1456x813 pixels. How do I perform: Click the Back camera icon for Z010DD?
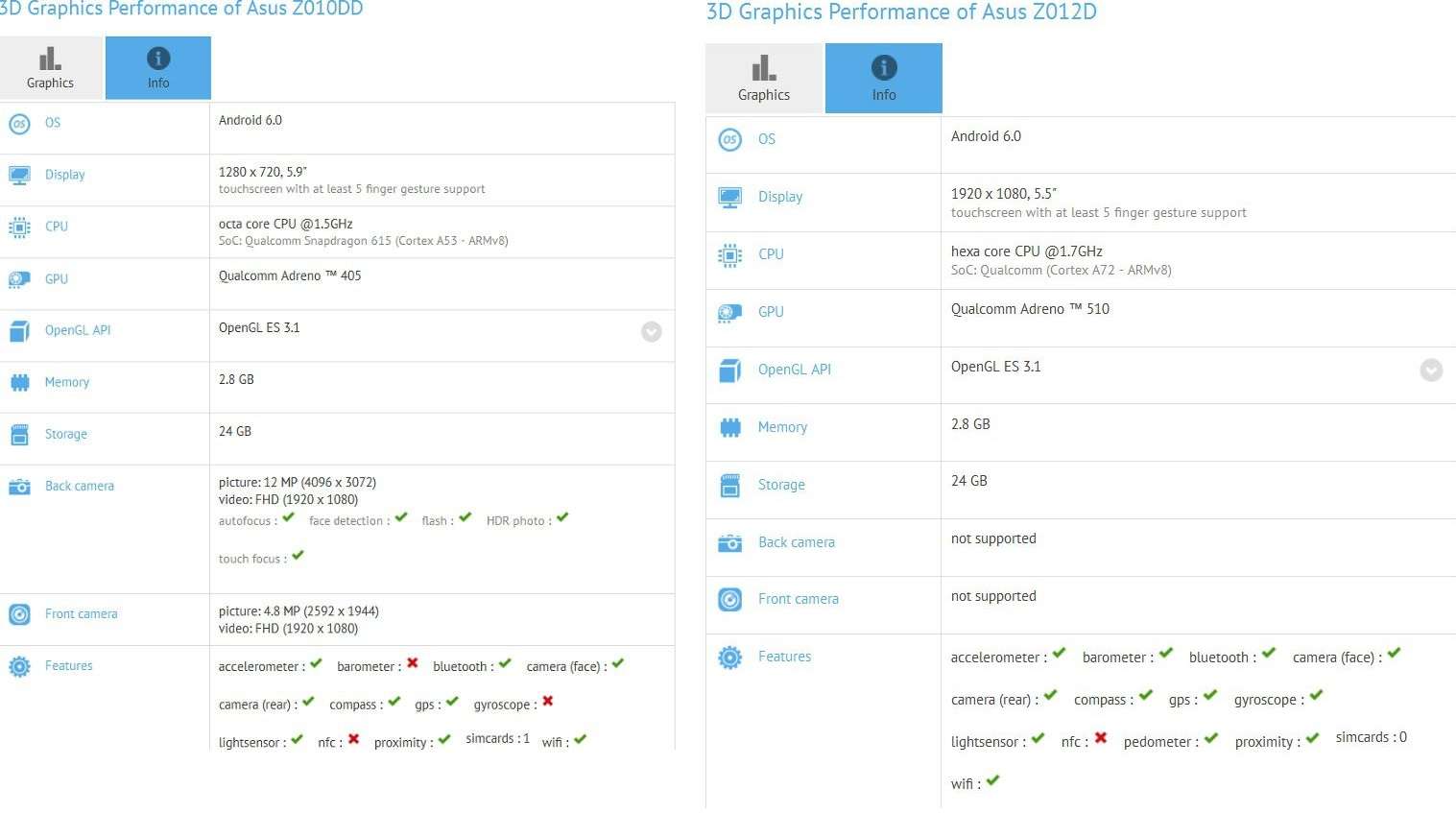pos(19,487)
